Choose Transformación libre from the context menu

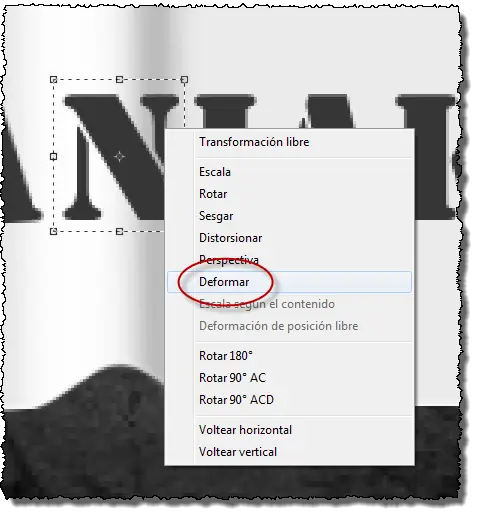289,142
